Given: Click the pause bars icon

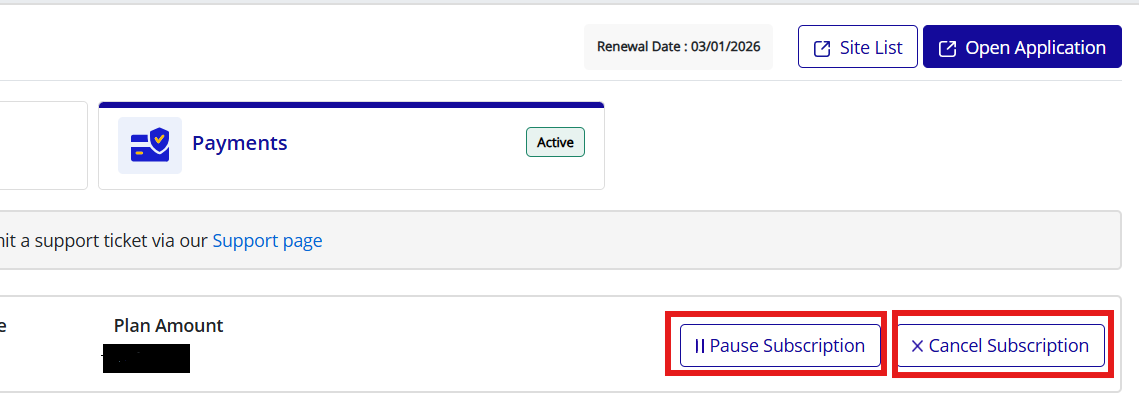Looking at the screenshot, I should (700, 346).
